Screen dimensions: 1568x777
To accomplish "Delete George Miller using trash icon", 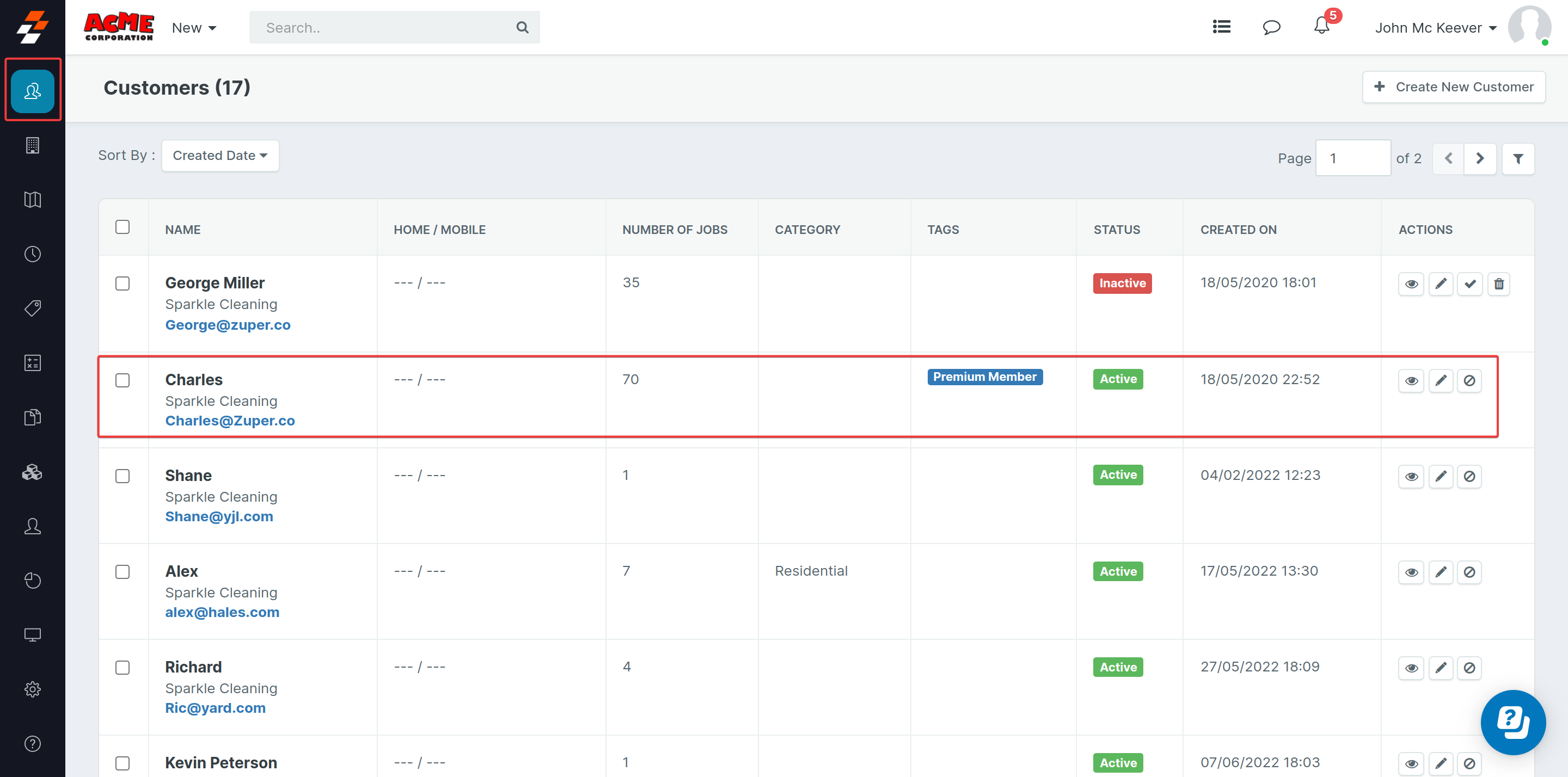I will (1499, 283).
